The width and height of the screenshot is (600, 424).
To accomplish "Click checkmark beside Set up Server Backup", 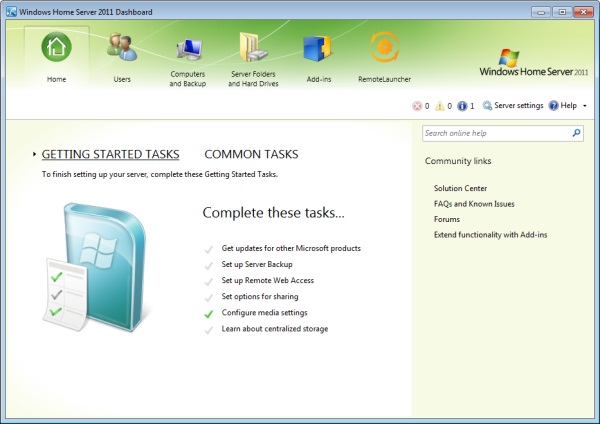I will pyautogui.click(x=209, y=266).
